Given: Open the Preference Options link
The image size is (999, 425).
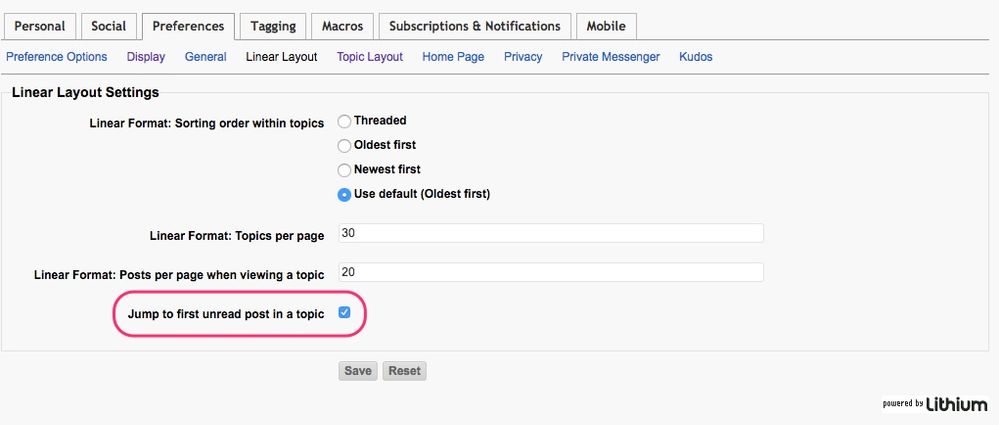Looking at the screenshot, I should (x=56, y=57).
